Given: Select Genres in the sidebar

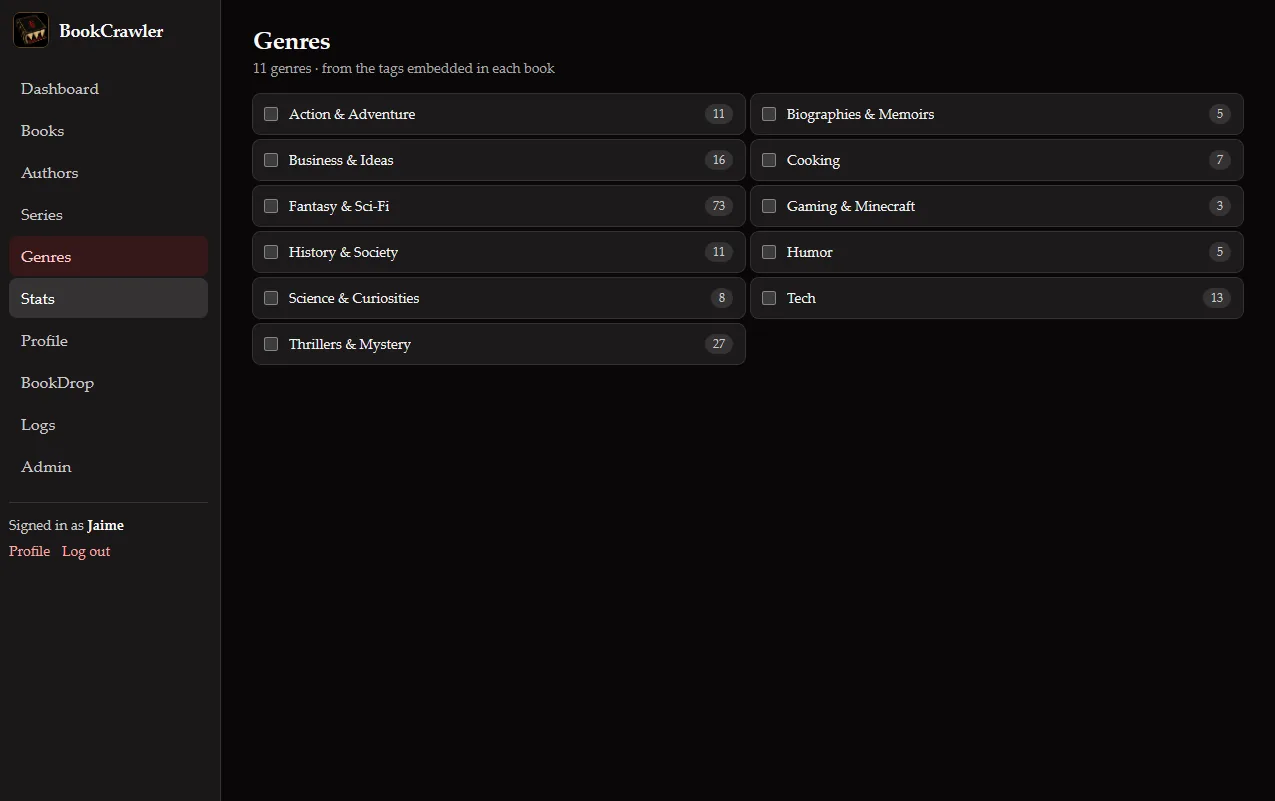Looking at the screenshot, I should [x=108, y=257].
